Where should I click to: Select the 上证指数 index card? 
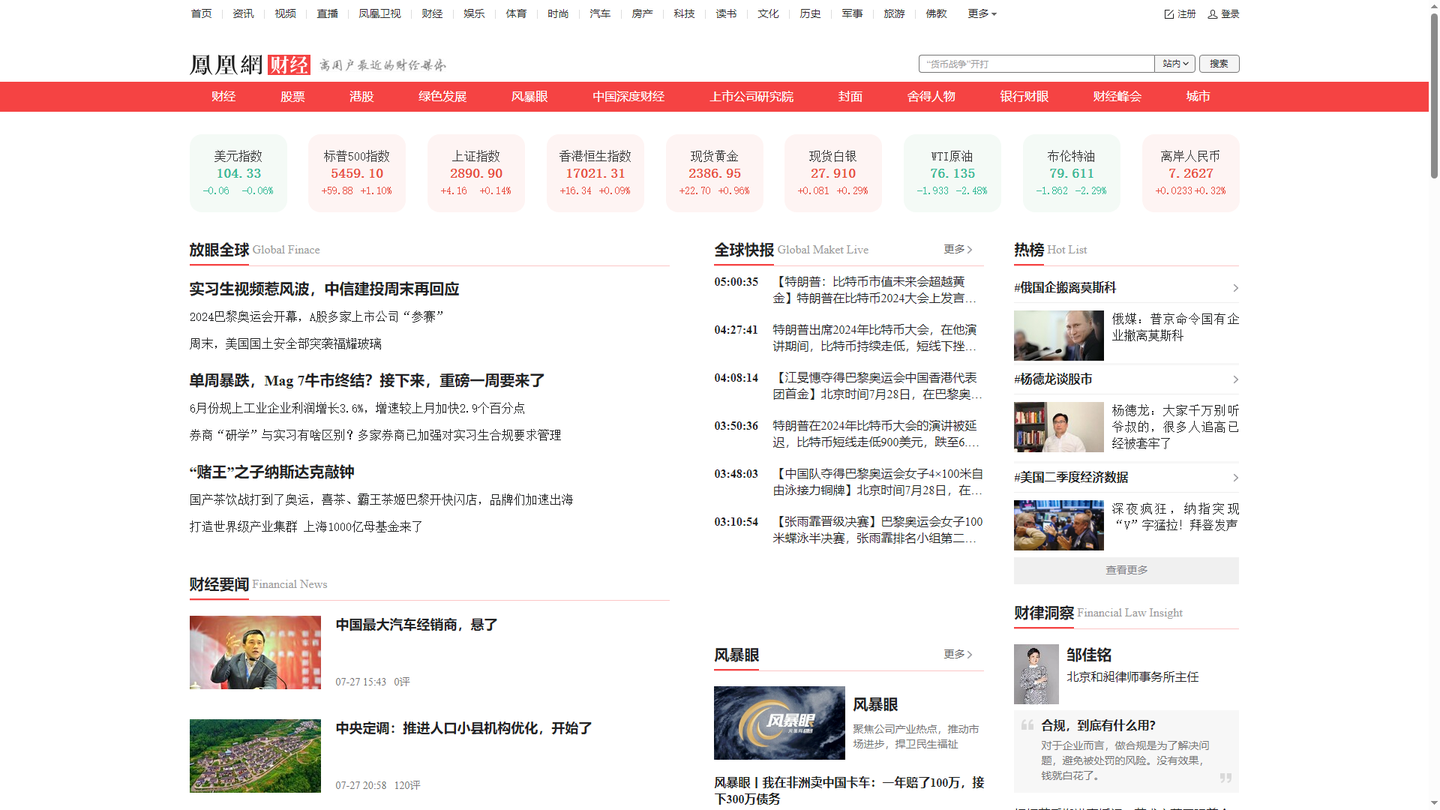pyautogui.click(x=476, y=173)
